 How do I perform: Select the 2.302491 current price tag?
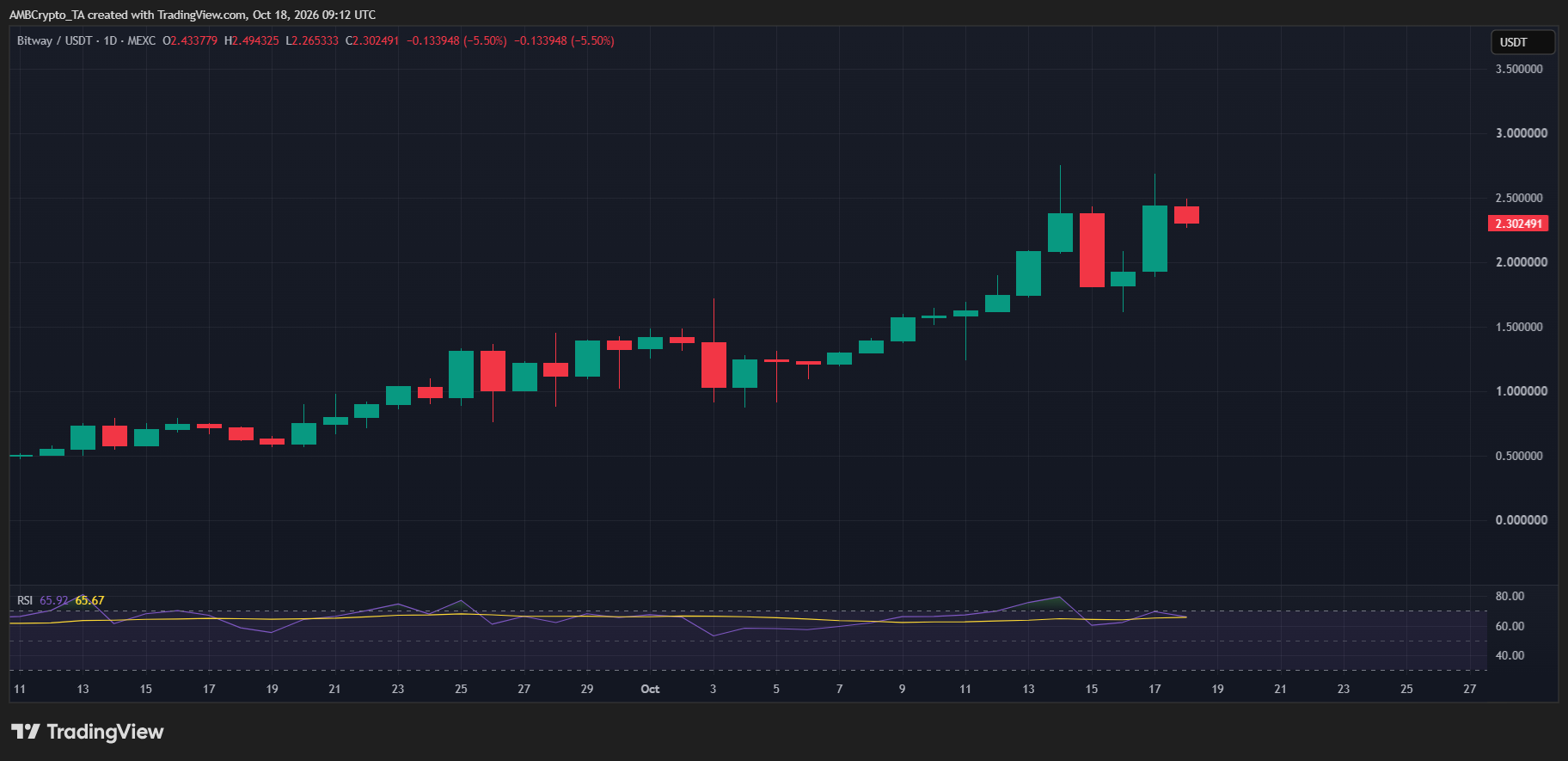point(1518,224)
